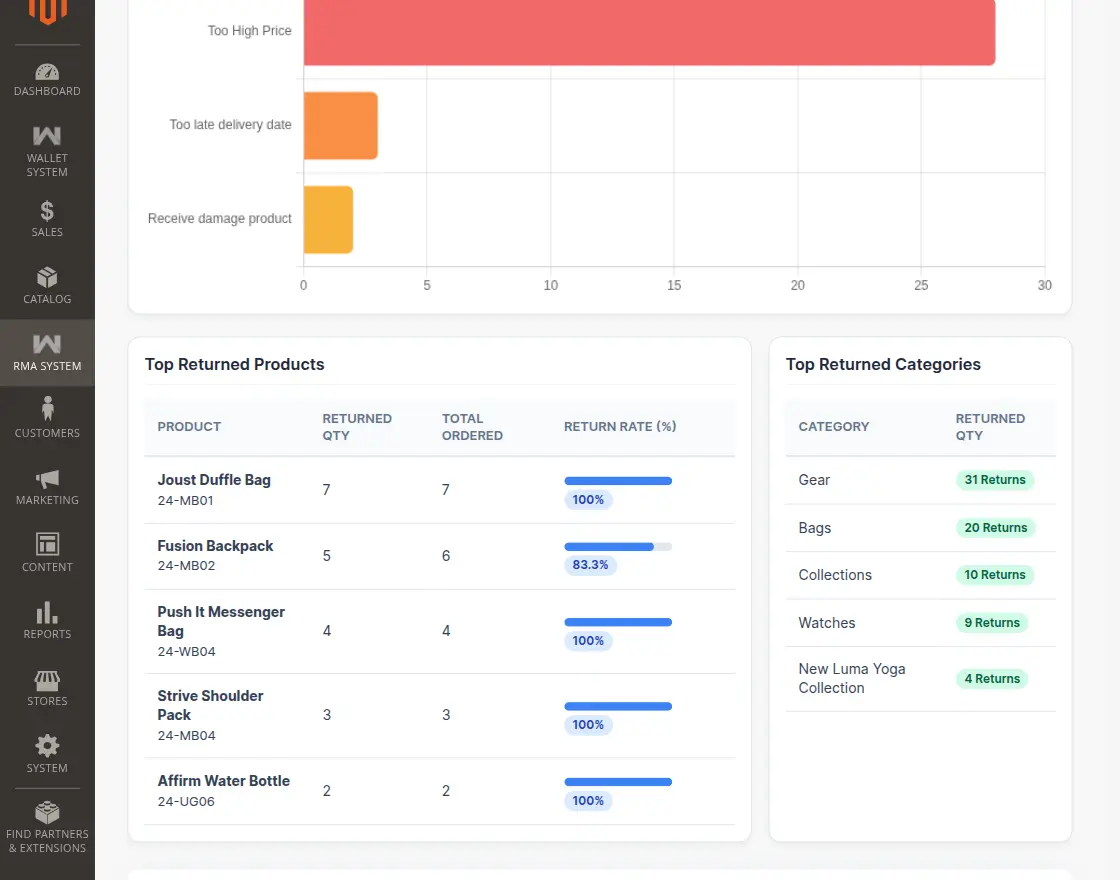Click the Watches category row
1120x880 pixels.
(920, 623)
